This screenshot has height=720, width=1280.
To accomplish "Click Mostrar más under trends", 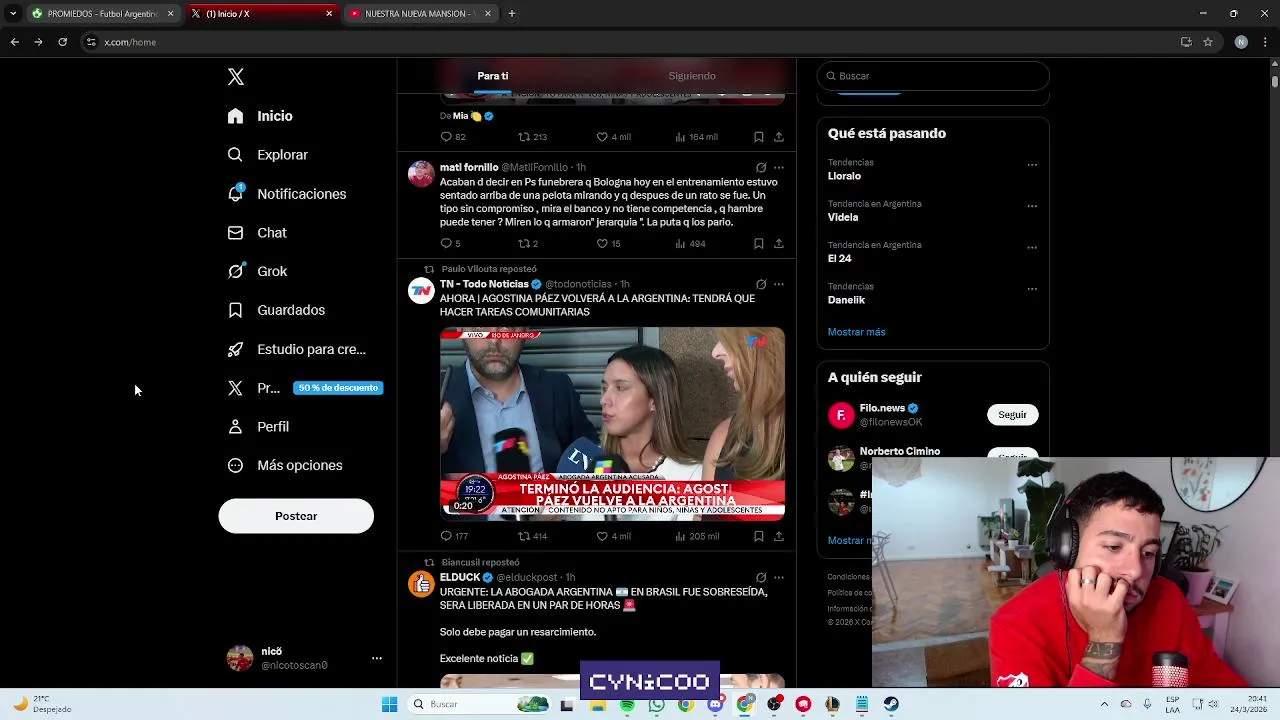I will (856, 332).
